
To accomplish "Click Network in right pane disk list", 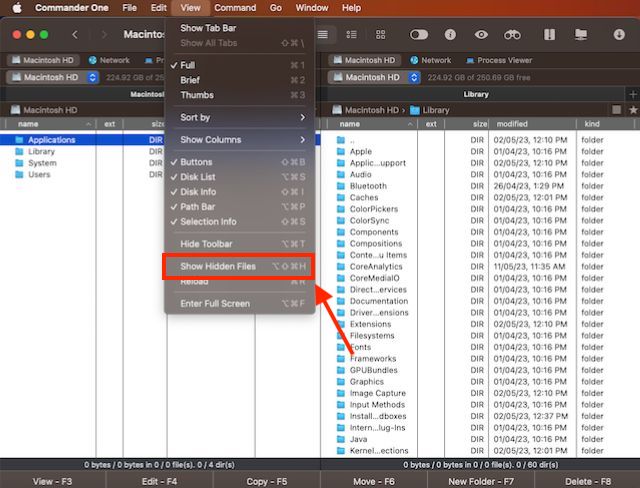I will click(x=431, y=60).
